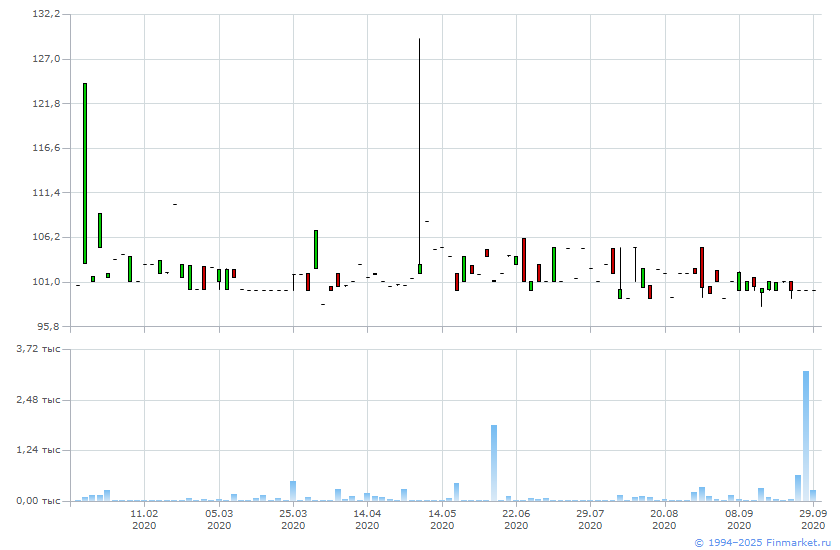Click the 14.05 2020 date label
840x550 pixels.
[442, 519]
